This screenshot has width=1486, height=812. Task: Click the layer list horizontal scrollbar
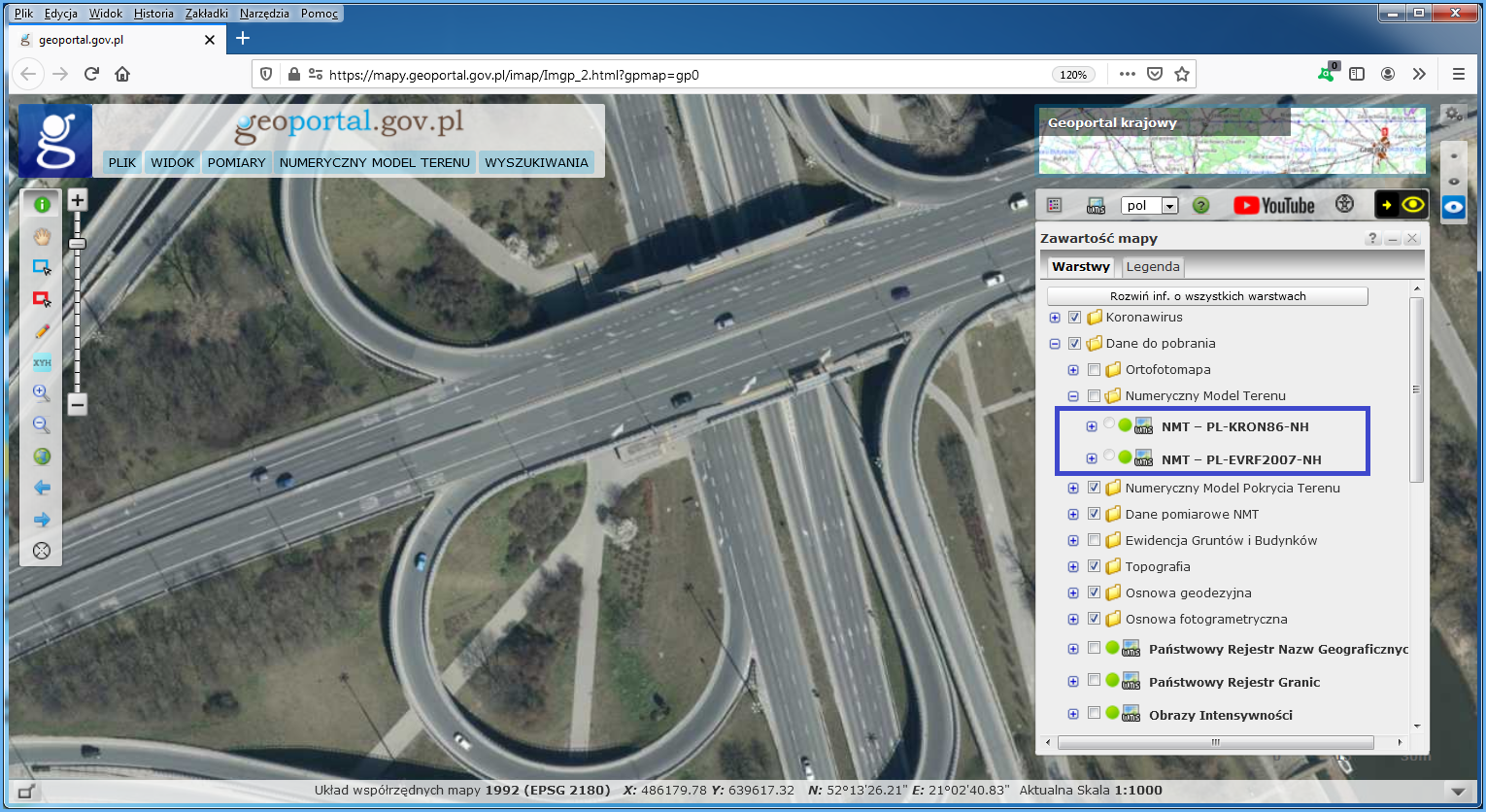1215,742
